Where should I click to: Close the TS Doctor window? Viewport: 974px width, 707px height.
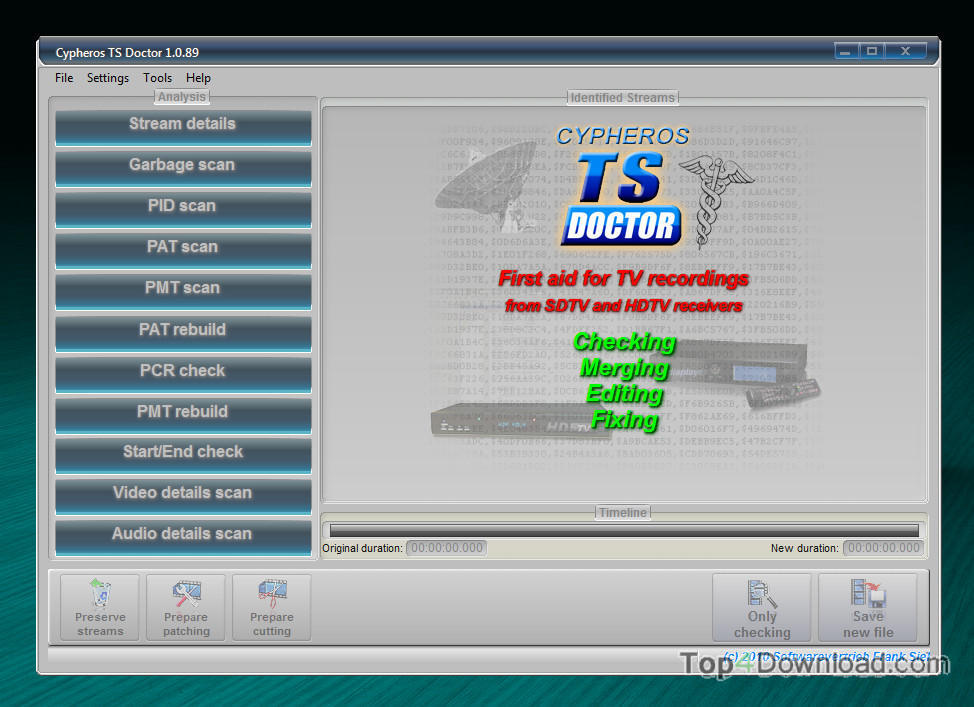[x=906, y=51]
